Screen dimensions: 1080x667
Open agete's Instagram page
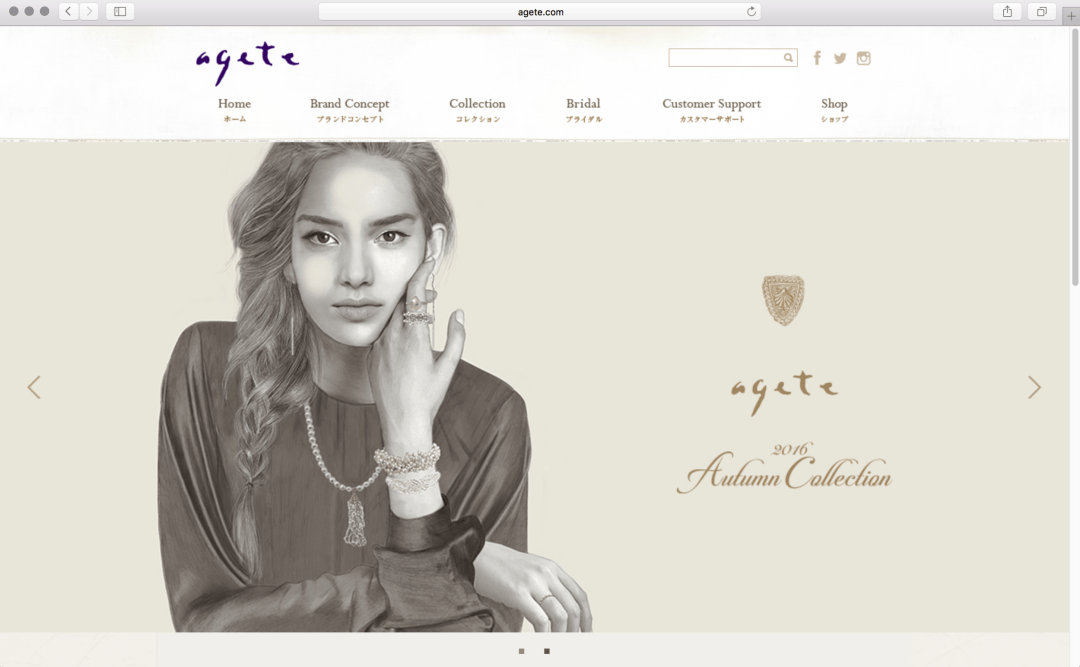[x=863, y=58]
